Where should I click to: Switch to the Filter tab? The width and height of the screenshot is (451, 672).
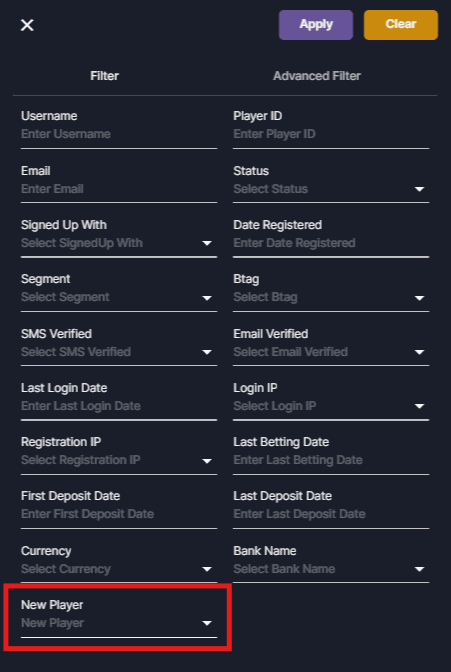coord(105,76)
